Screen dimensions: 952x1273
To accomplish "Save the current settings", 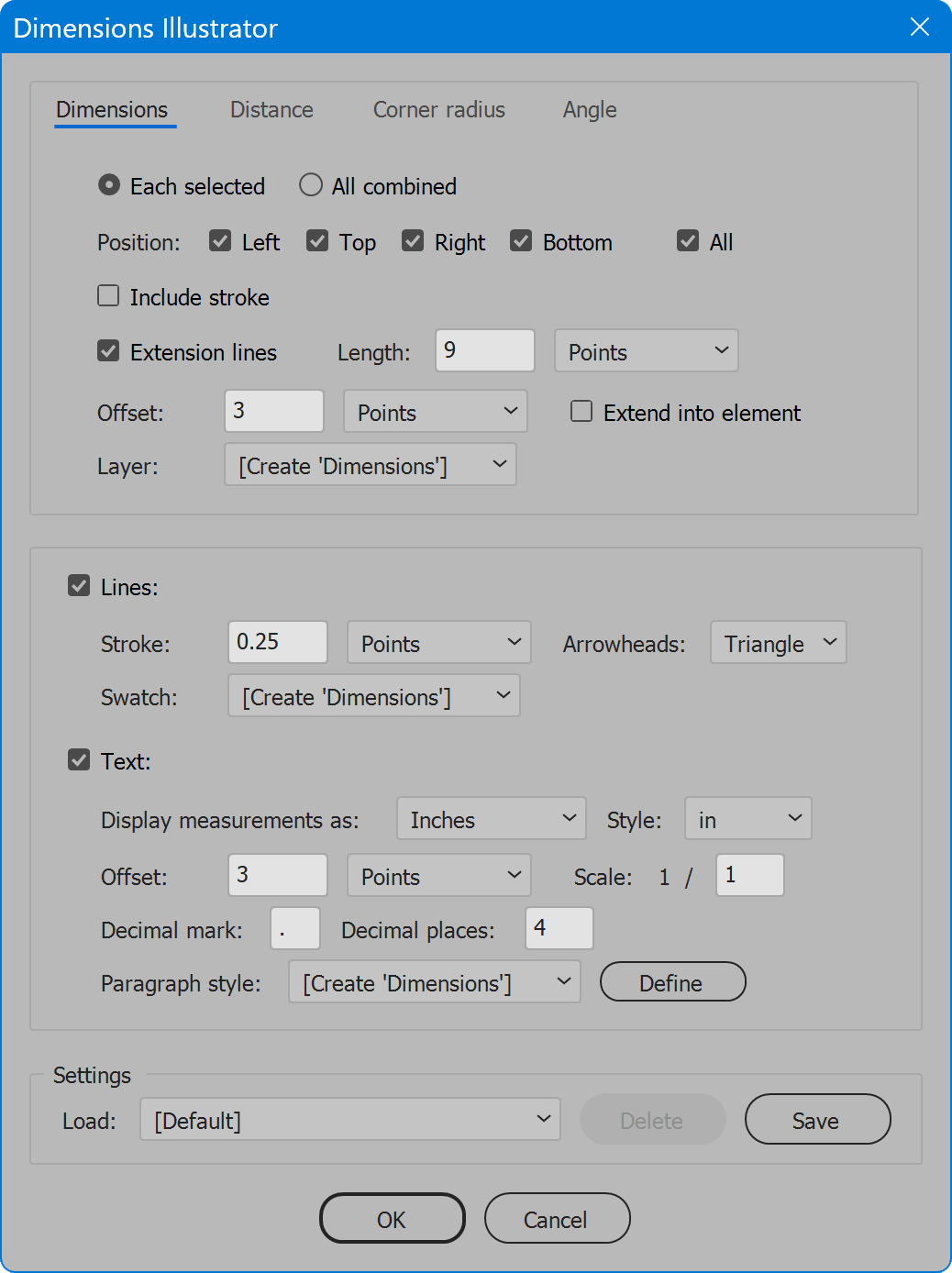I will click(816, 1119).
